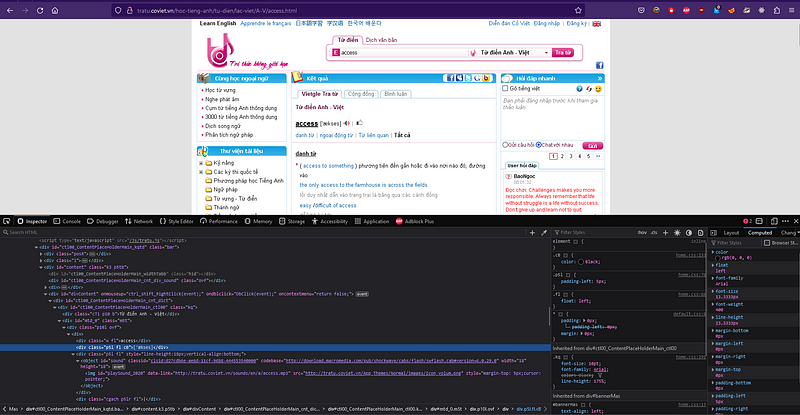The height and width of the screenshot is (415, 800).
Task: Click the Search HTML field
Action: point(263,232)
